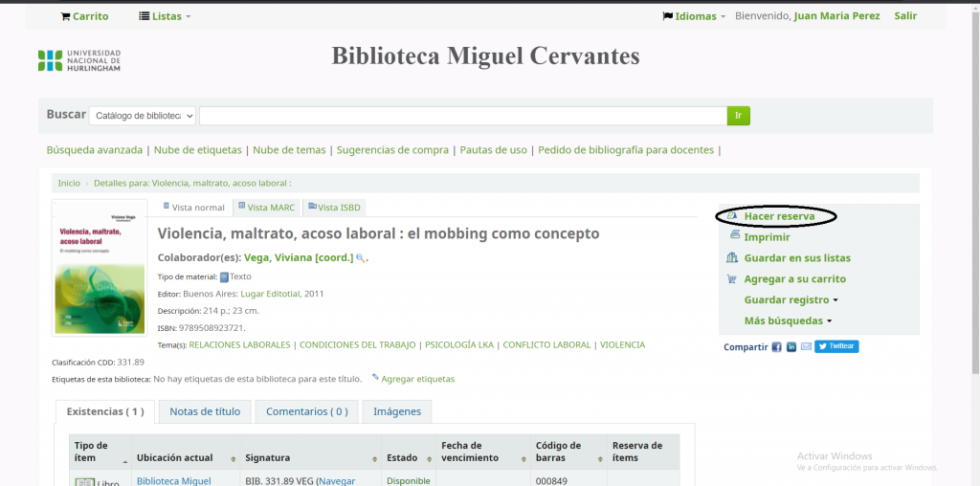
Task: Open RELACIONES LABORALES subject link
Action: pos(239,345)
